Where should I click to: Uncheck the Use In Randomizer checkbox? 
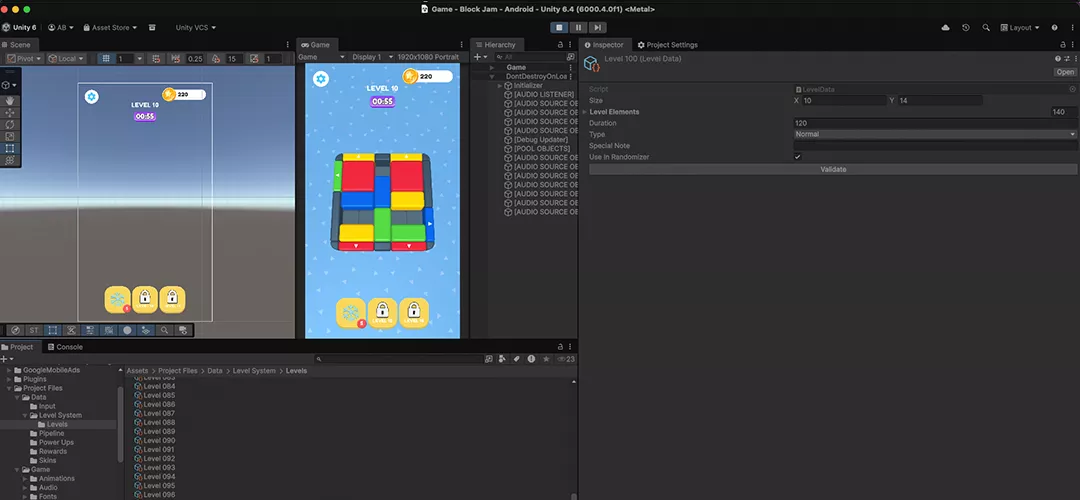[x=797, y=157]
